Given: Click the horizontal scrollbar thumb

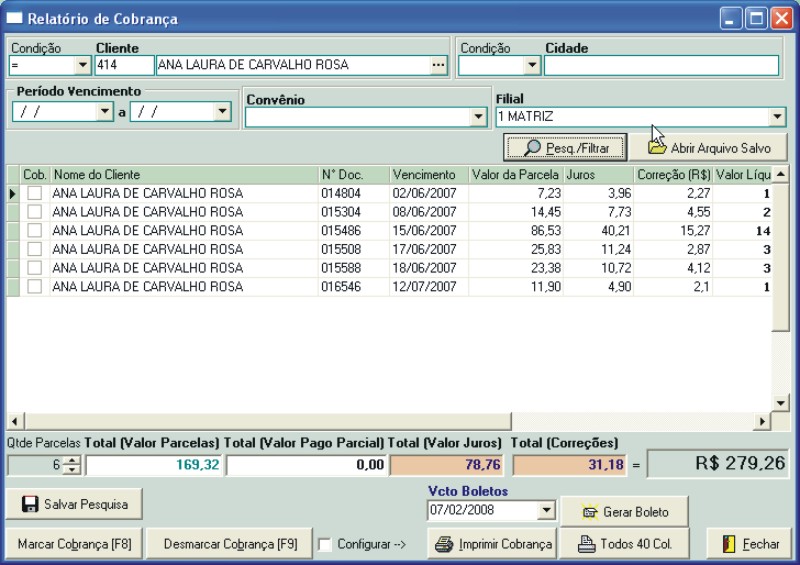Looking at the screenshot, I should [x=268, y=421].
